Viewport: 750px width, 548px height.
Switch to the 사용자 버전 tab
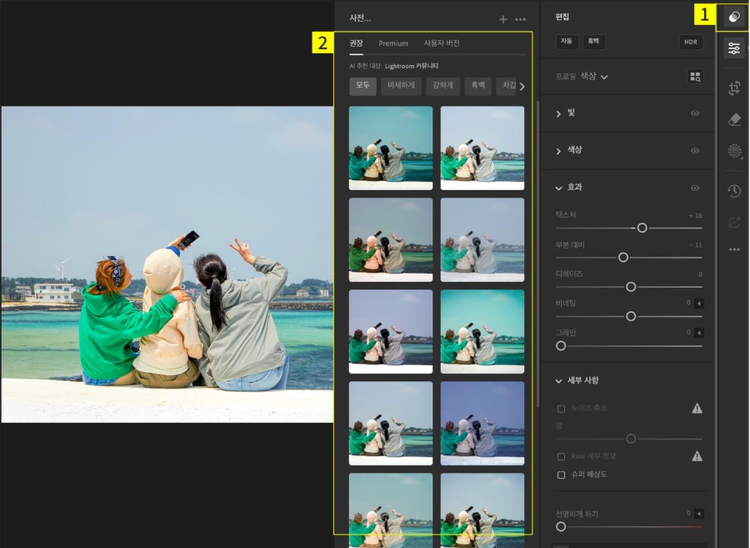(441, 44)
